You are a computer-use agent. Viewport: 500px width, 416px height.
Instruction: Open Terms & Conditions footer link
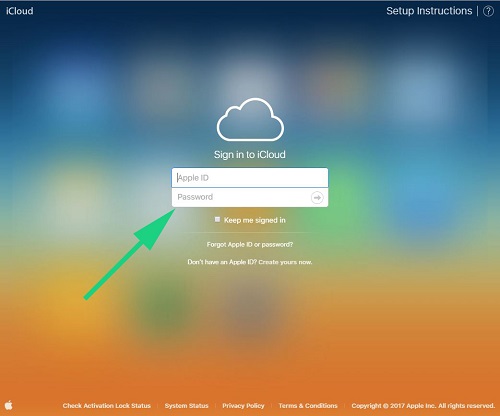click(x=308, y=406)
